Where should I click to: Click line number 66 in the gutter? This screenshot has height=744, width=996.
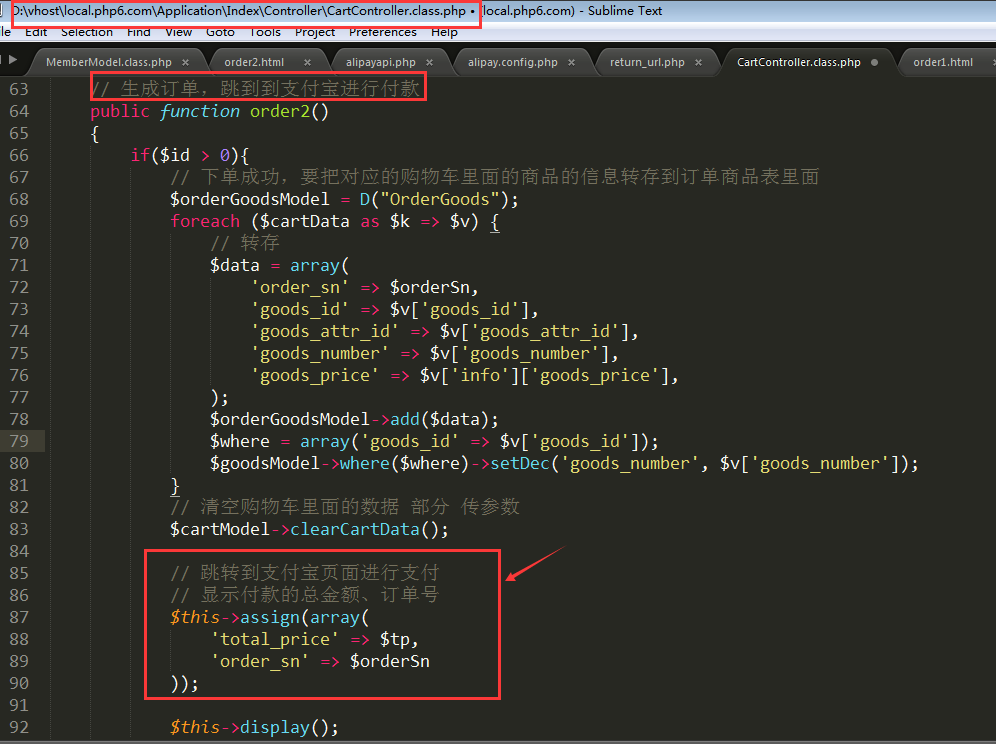(20, 155)
